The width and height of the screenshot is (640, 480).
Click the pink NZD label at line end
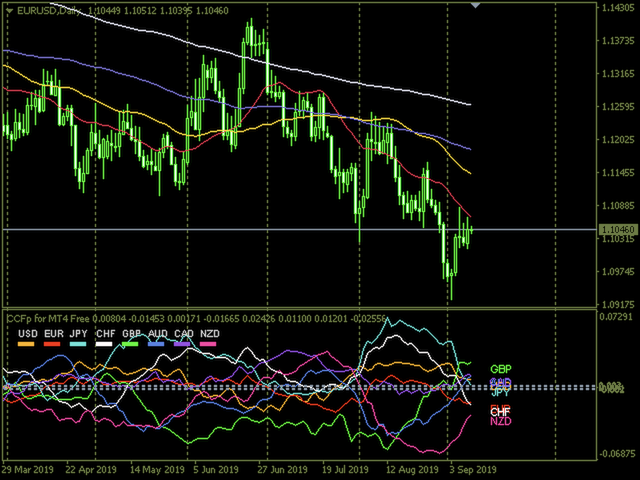501,422
